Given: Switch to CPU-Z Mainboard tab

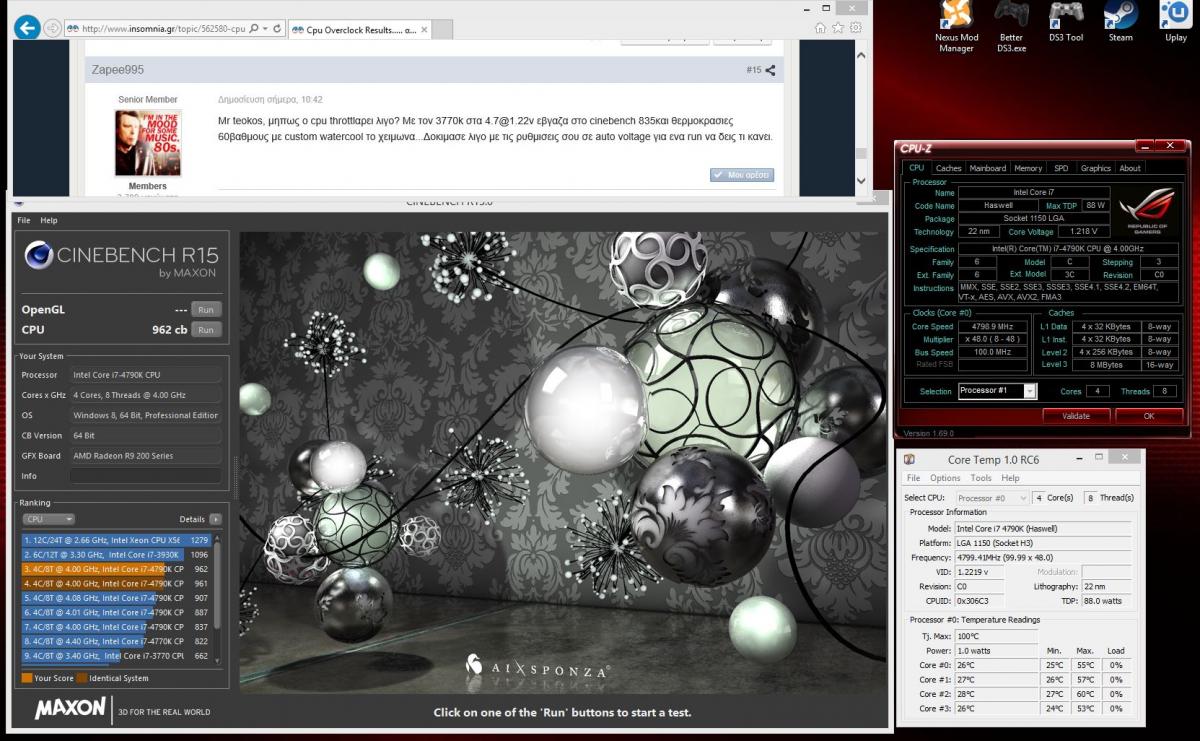Looking at the screenshot, I should 988,168.
